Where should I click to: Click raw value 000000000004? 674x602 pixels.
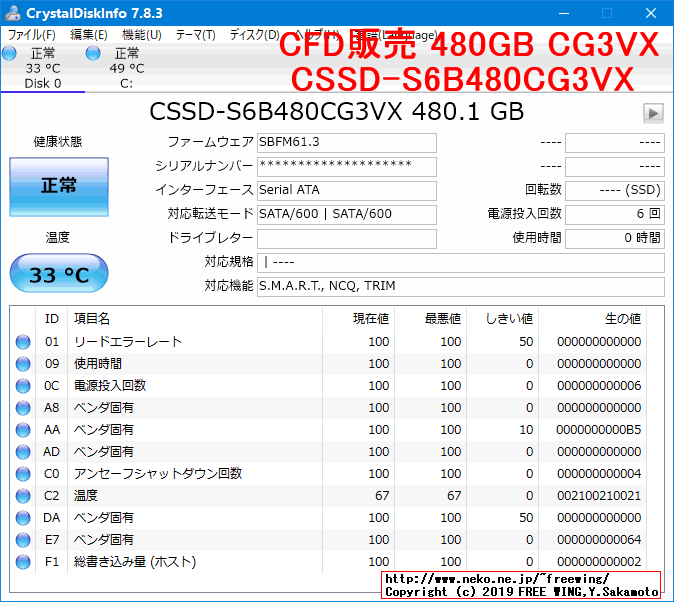pyautogui.click(x=599, y=474)
